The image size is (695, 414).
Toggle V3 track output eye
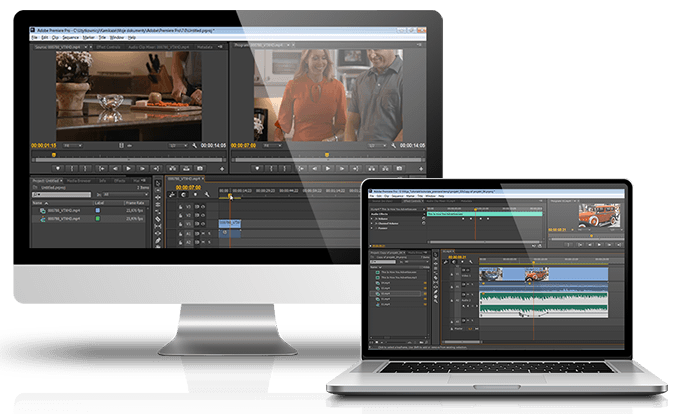coord(203,207)
